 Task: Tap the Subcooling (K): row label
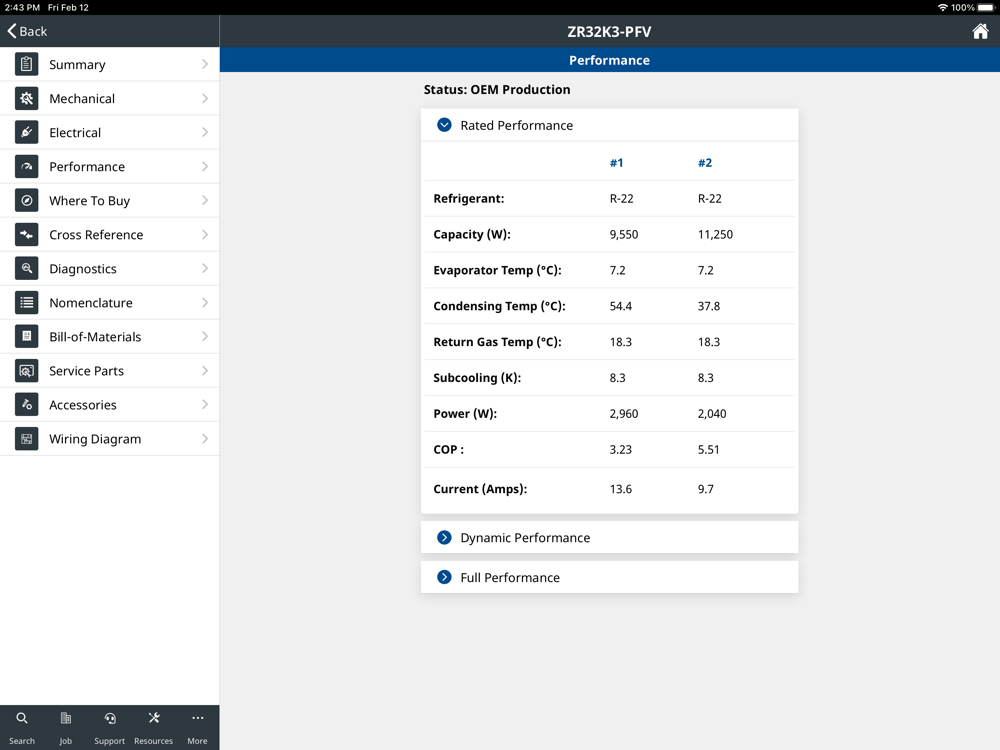pyautogui.click(x=477, y=378)
